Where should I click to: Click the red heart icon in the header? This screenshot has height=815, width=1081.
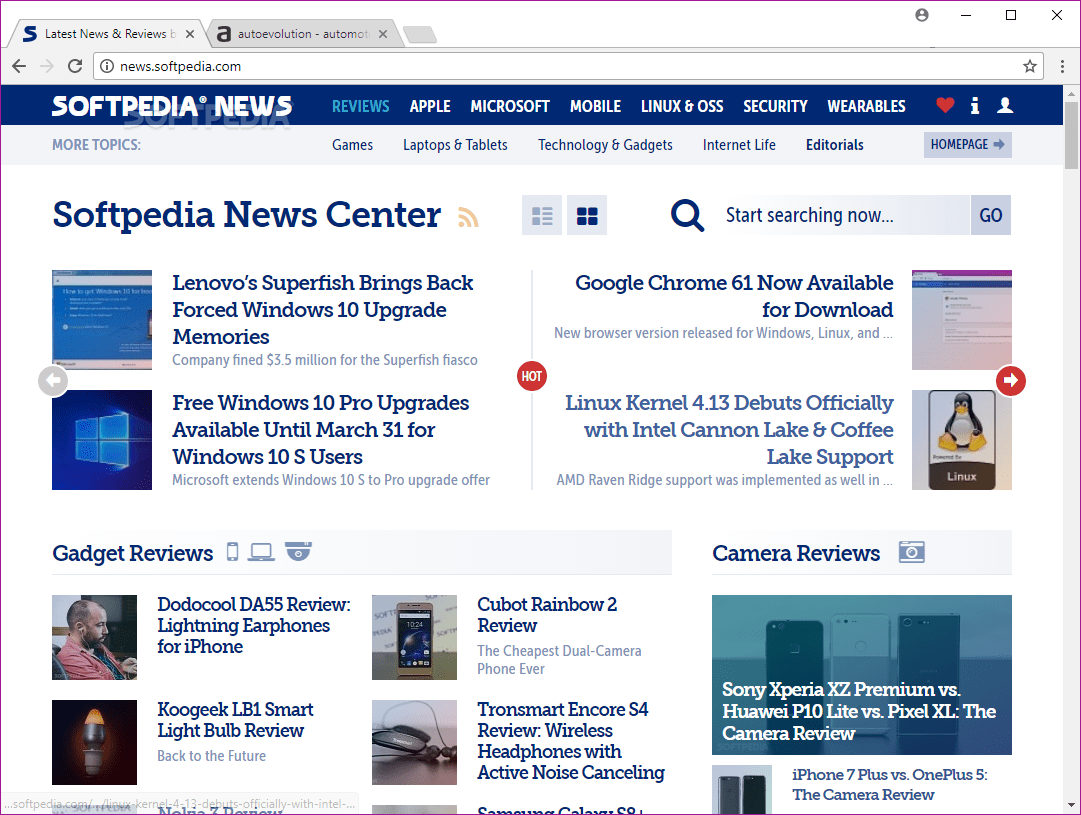(x=945, y=105)
